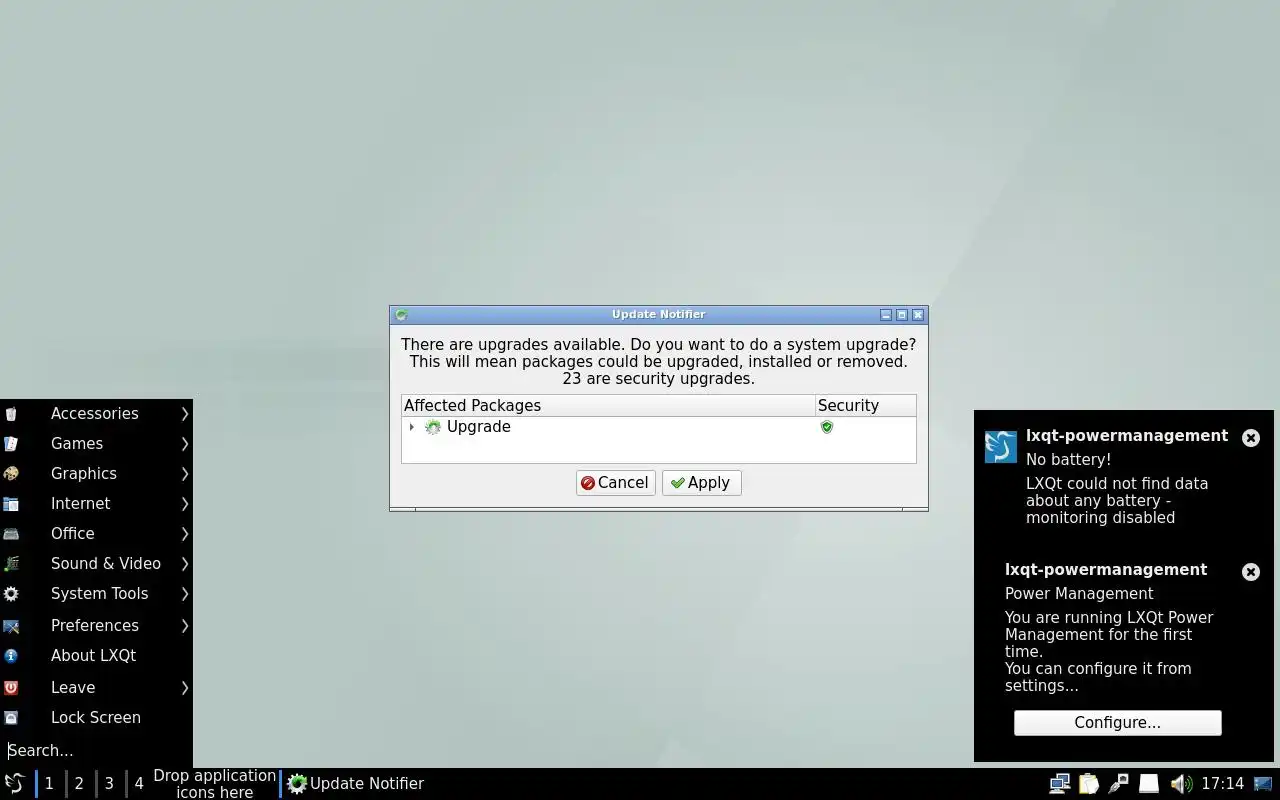Expand arrow next to Office
Image resolution: width=1280 pixels, height=800 pixels.
tap(185, 533)
